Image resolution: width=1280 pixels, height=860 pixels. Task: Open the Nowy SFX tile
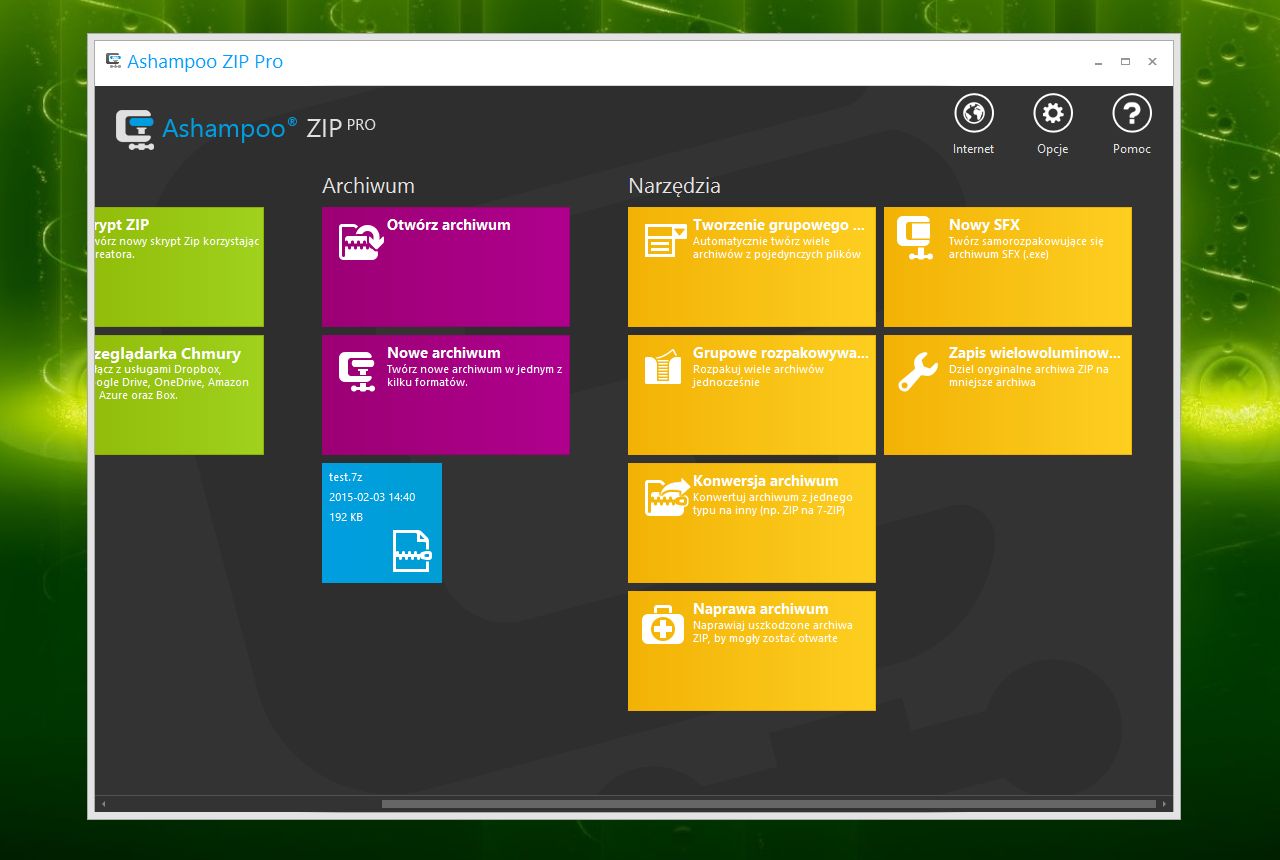1008,267
